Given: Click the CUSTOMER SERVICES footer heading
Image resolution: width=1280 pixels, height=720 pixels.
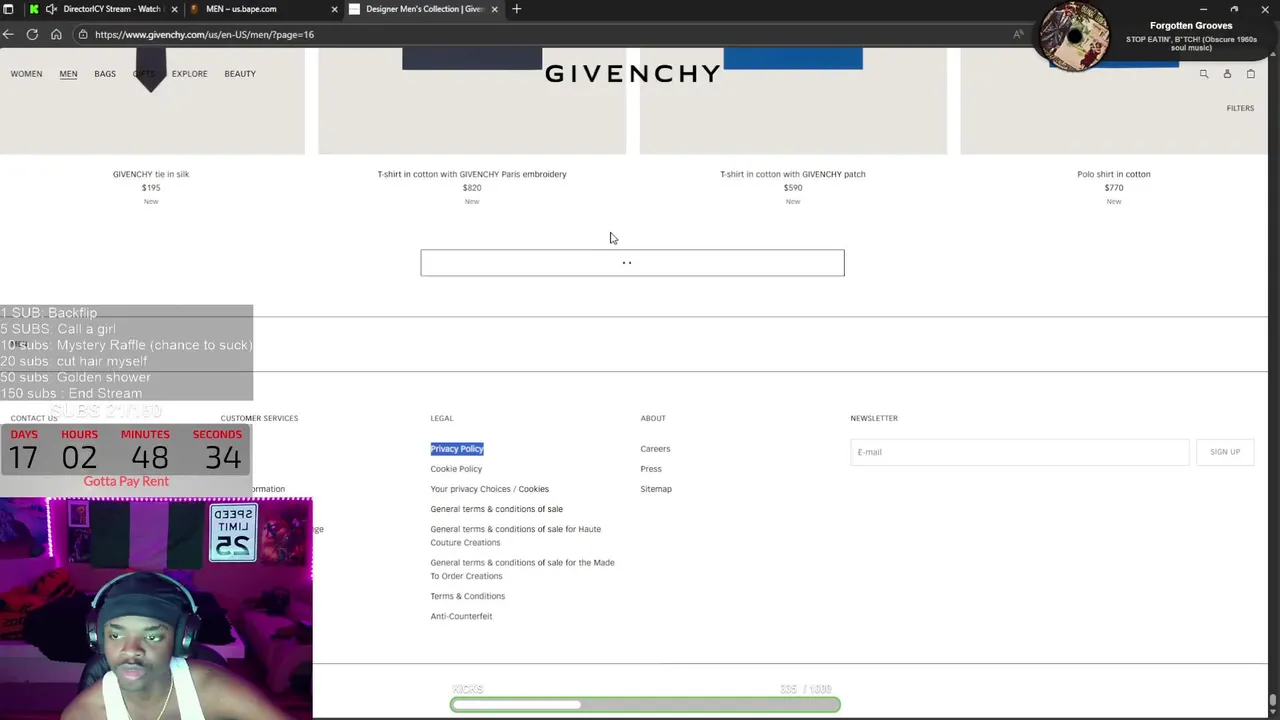Looking at the screenshot, I should [x=259, y=418].
